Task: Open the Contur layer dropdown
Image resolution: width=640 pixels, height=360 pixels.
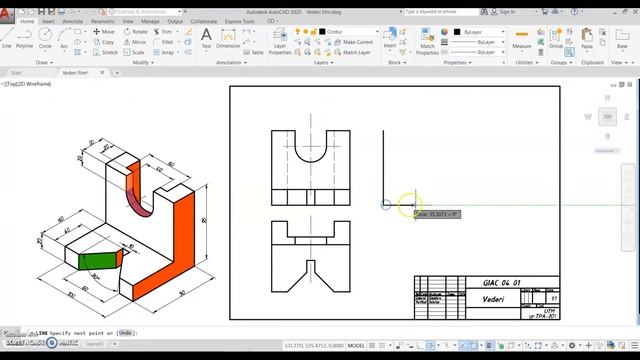Action: [x=377, y=31]
